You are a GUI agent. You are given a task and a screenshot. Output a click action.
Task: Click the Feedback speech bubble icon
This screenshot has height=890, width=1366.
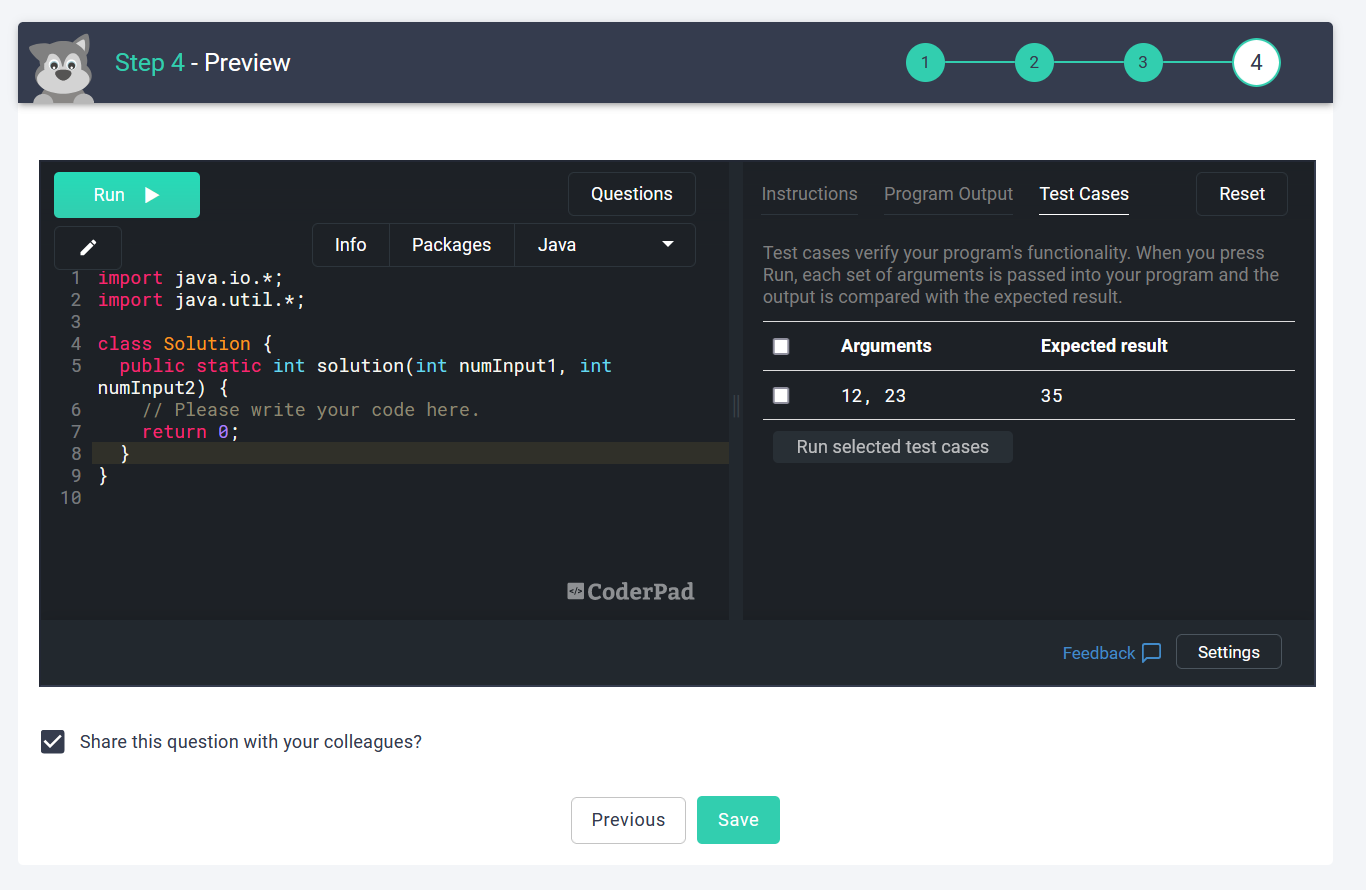coord(1152,653)
